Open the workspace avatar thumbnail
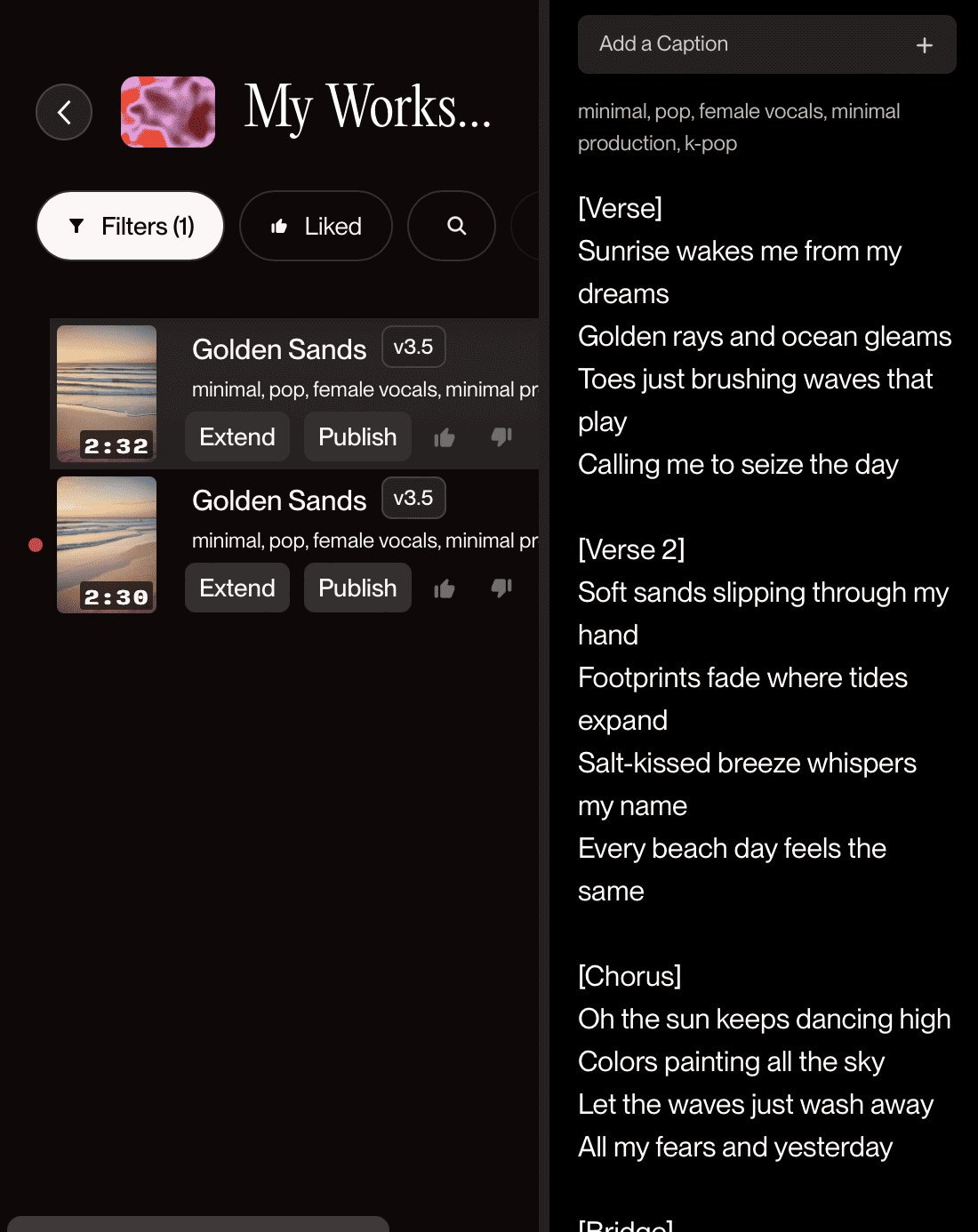 (x=168, y=112)
